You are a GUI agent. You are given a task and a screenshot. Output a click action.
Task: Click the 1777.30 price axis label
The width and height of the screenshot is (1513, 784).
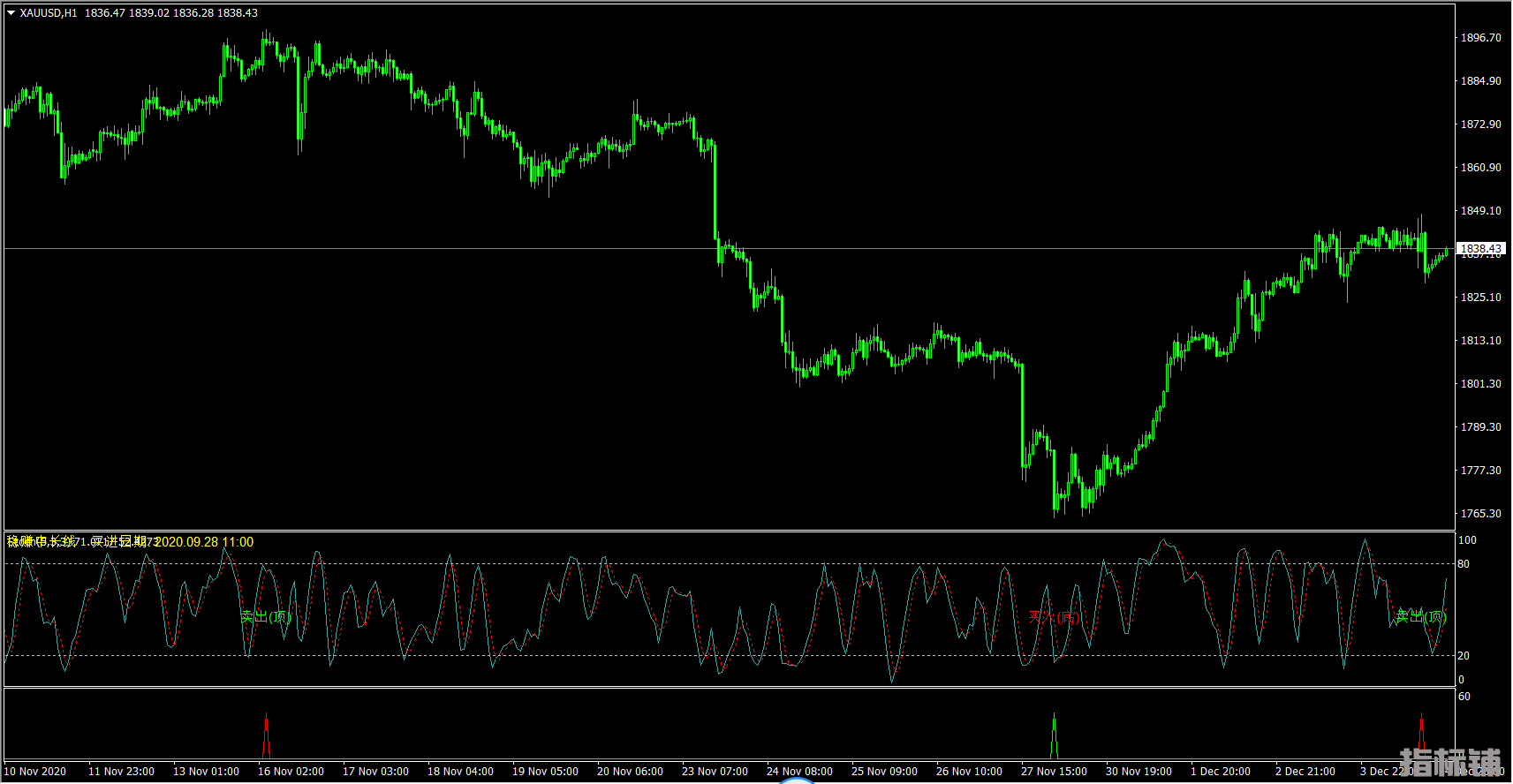[x=1480, y=471]
